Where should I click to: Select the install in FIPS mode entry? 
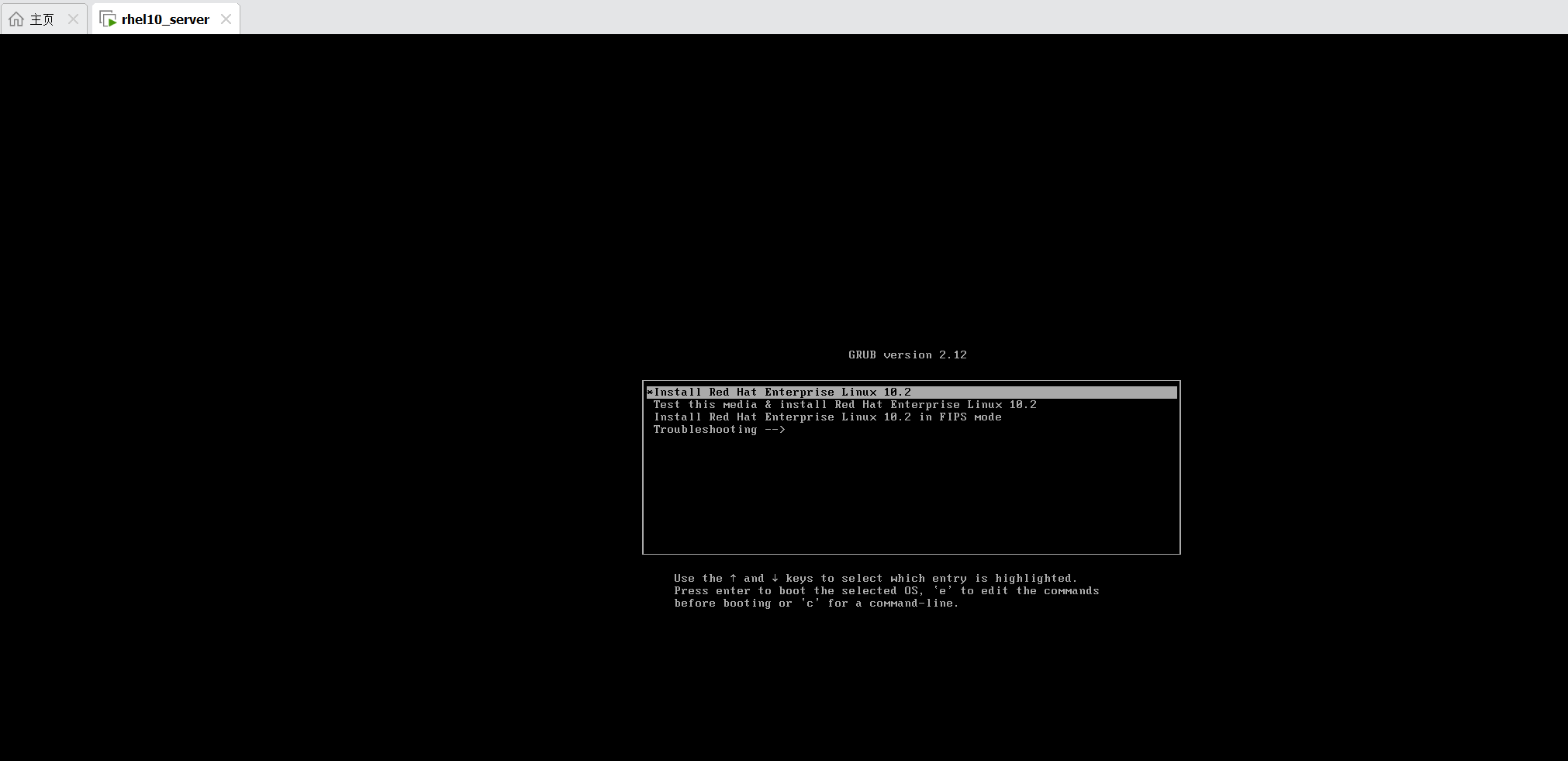coord(911,417)
